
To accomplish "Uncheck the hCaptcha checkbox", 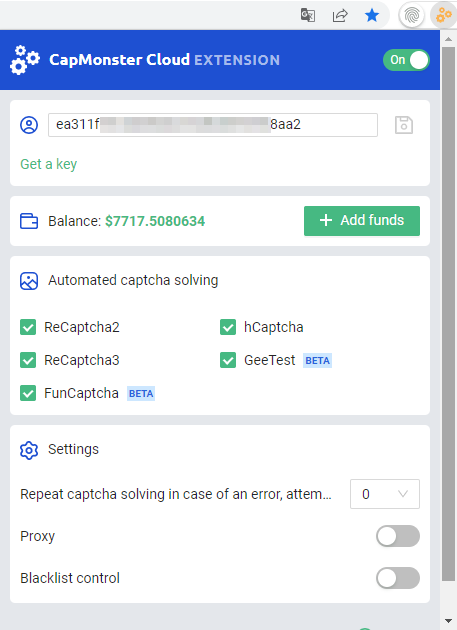I will [x=228, y=327].
